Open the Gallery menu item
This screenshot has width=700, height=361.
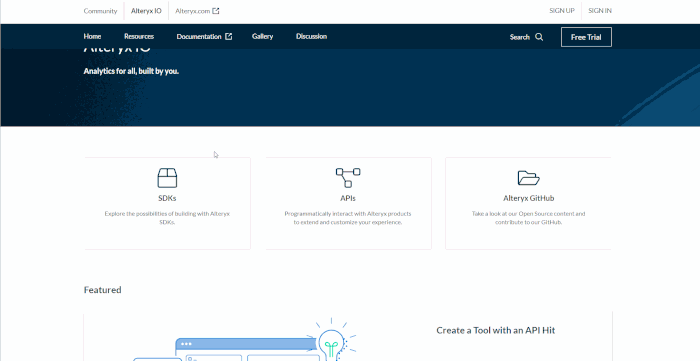(262, 37)
